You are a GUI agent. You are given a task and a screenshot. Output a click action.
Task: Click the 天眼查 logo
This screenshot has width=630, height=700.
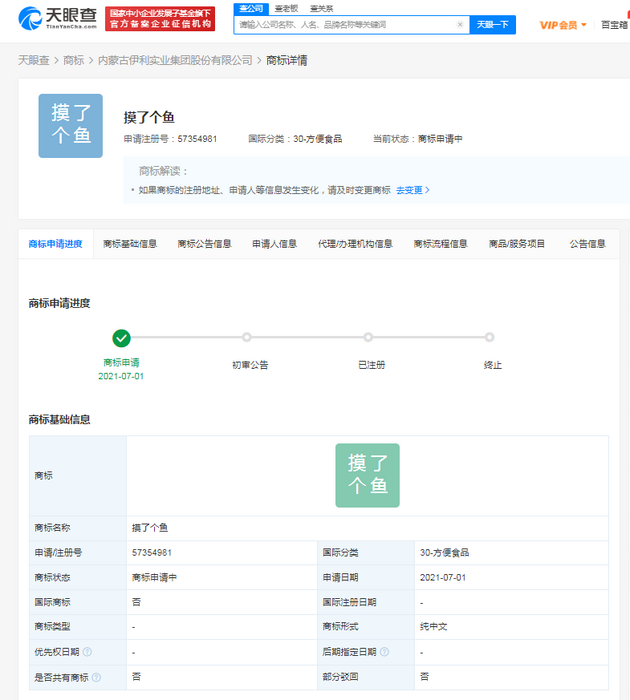click(x=57, y=17)
